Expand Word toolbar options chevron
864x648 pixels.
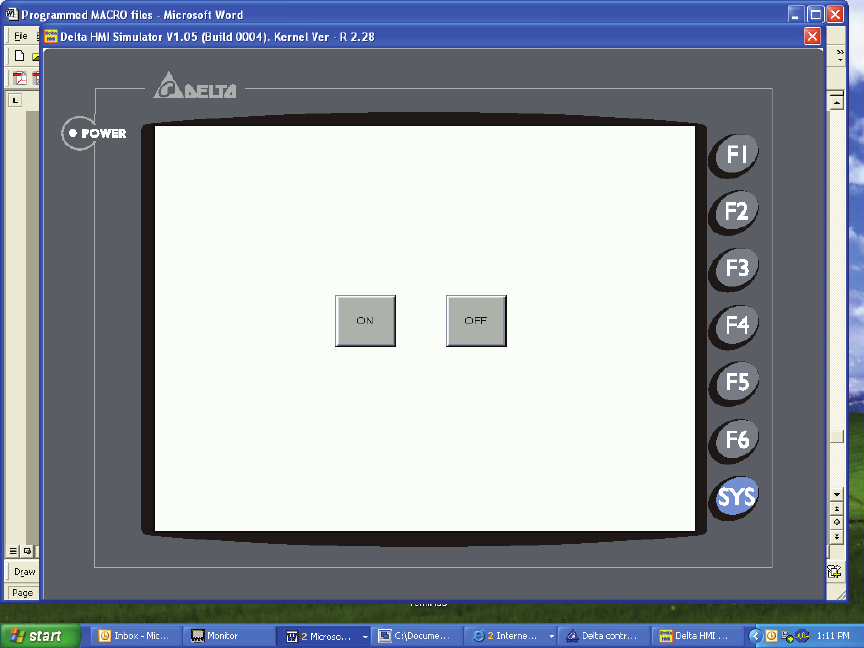click(x=840, y=55)
